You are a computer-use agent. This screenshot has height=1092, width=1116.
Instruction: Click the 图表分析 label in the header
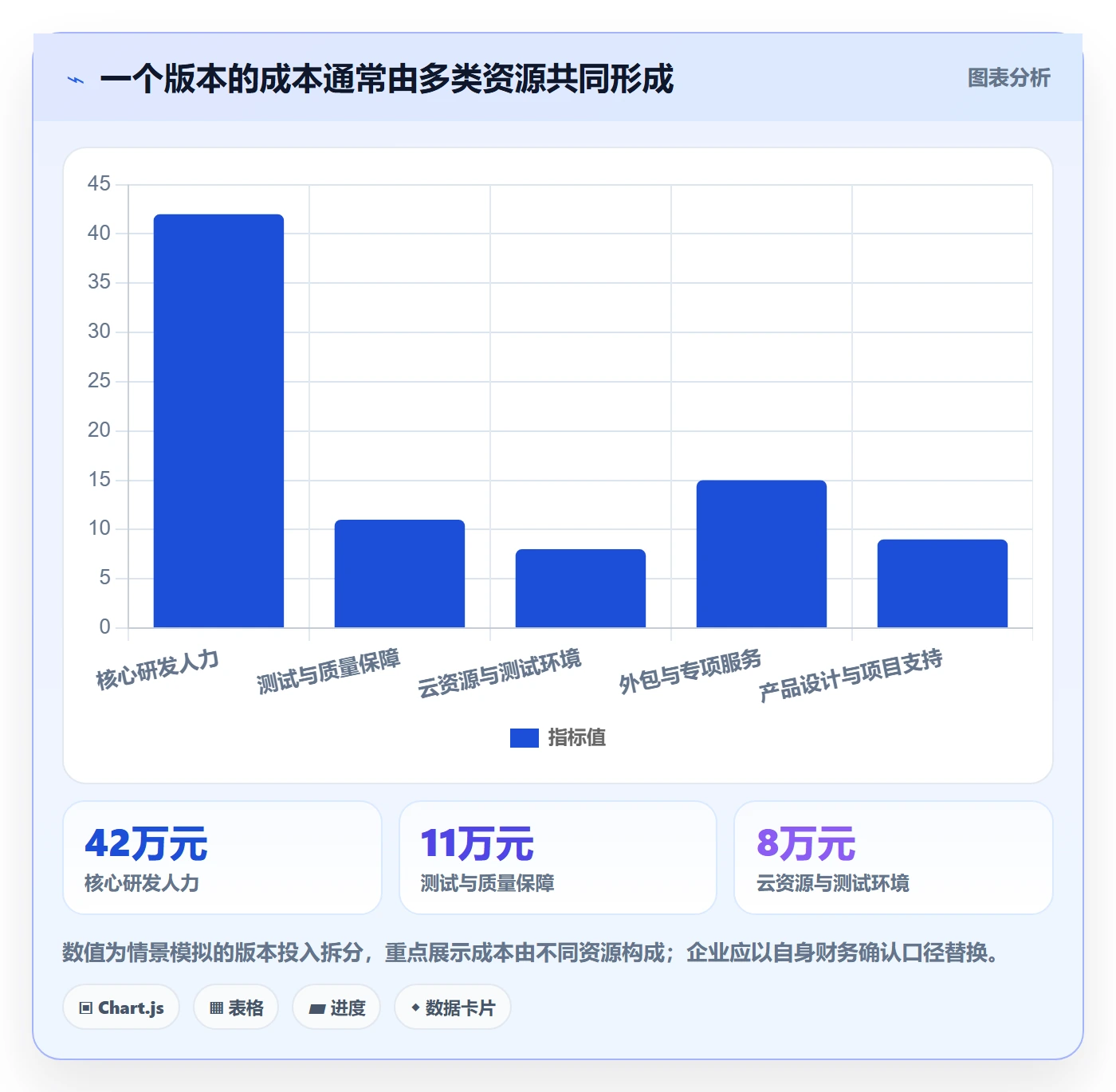1008,78
